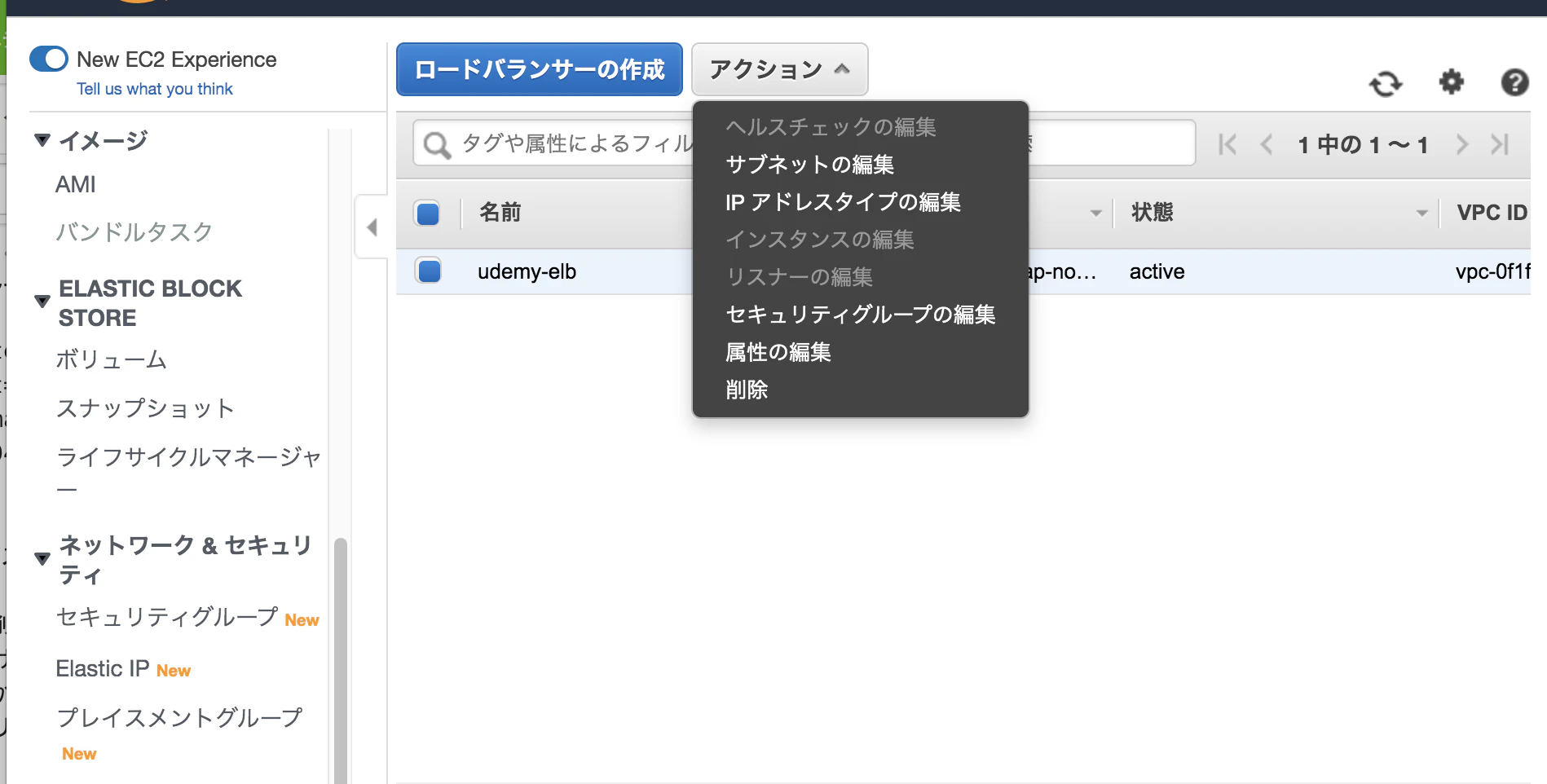Click the refresh icon
This screenshot has height=784, width=1547.
tap(1386, 83)
